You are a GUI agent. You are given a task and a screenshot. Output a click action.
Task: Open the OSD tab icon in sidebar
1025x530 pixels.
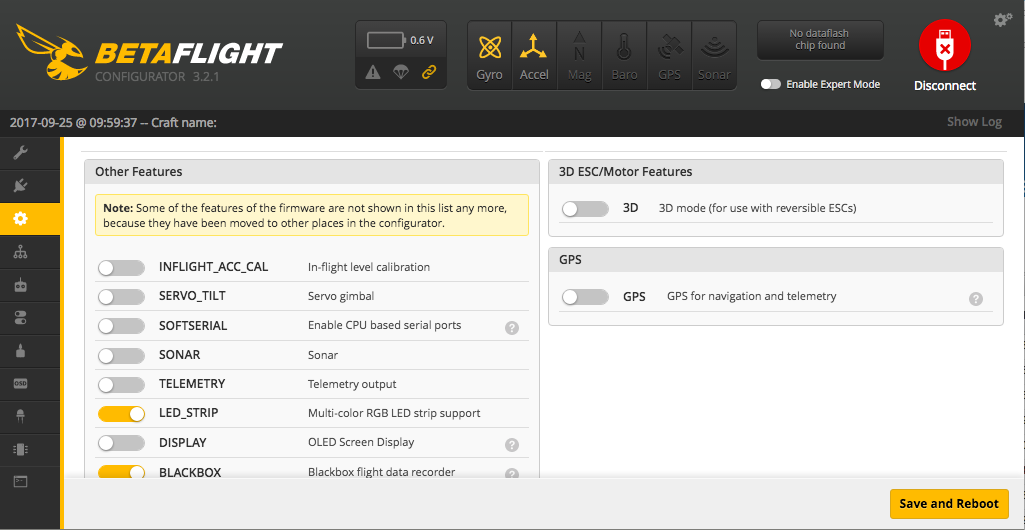(20, 384)
